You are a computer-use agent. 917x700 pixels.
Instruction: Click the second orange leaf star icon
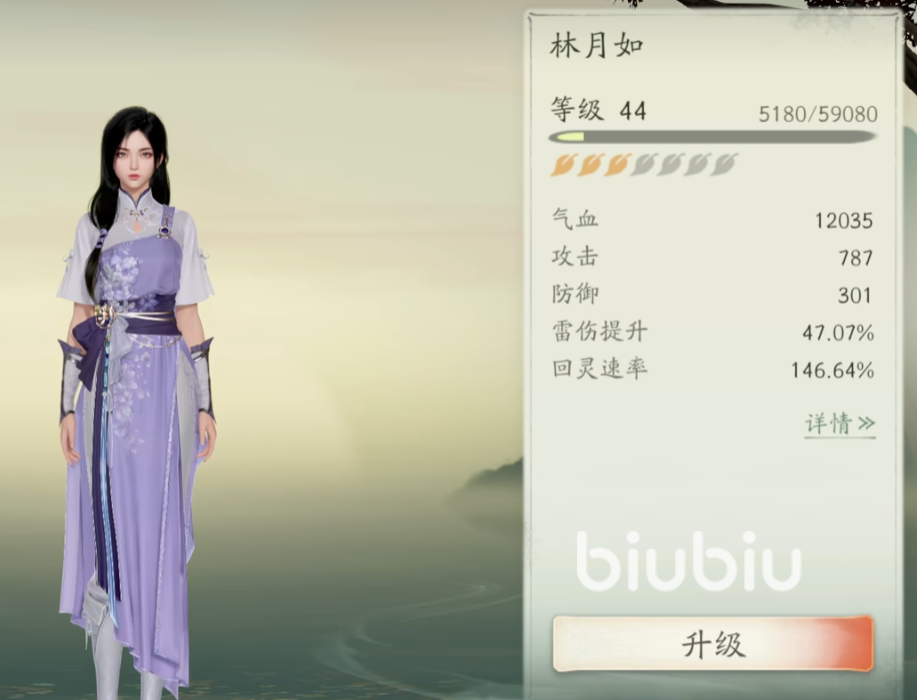590,165
